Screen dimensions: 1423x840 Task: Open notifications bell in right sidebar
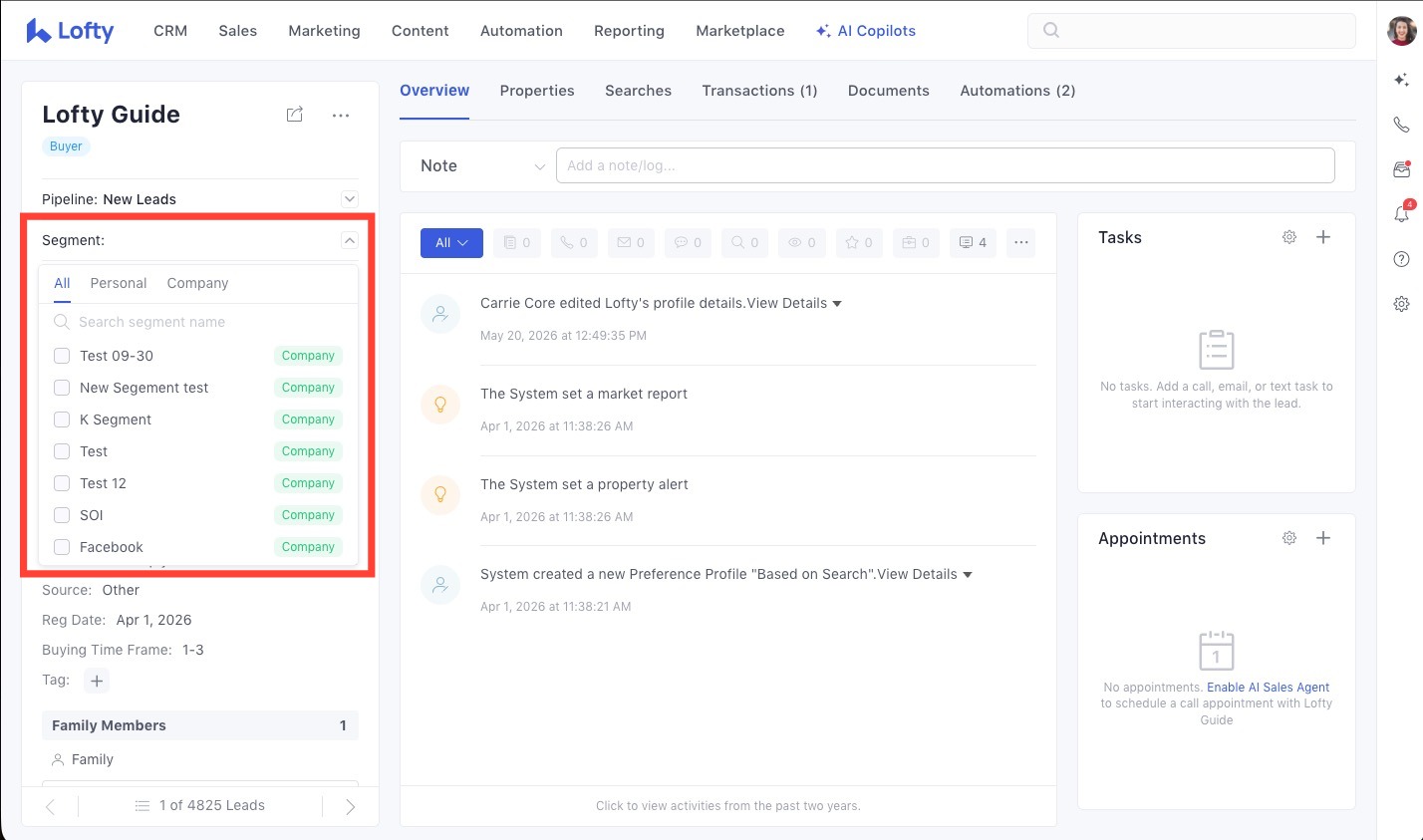coord(1401,213)
